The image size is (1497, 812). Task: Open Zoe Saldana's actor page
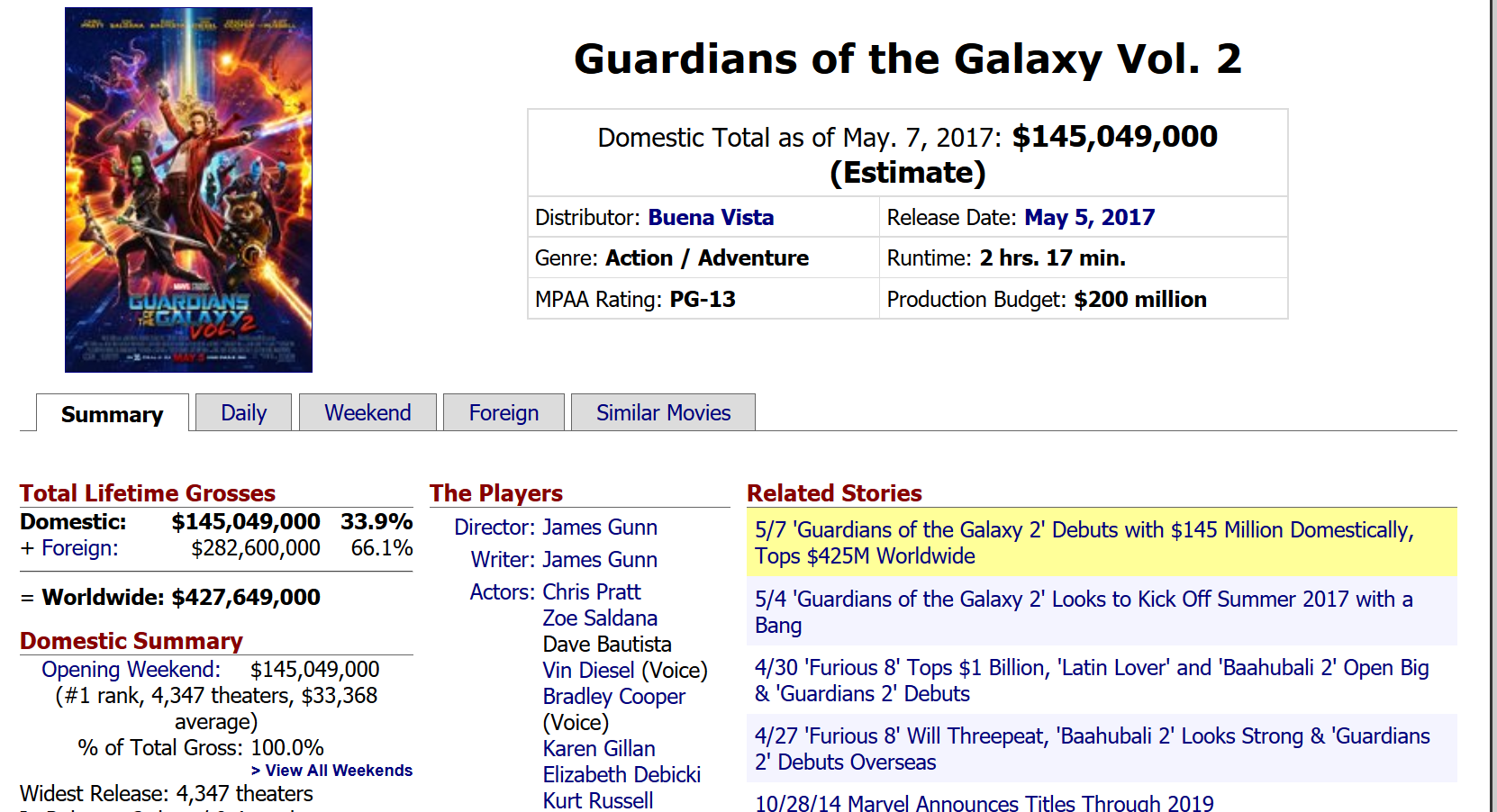pos(600,618)
